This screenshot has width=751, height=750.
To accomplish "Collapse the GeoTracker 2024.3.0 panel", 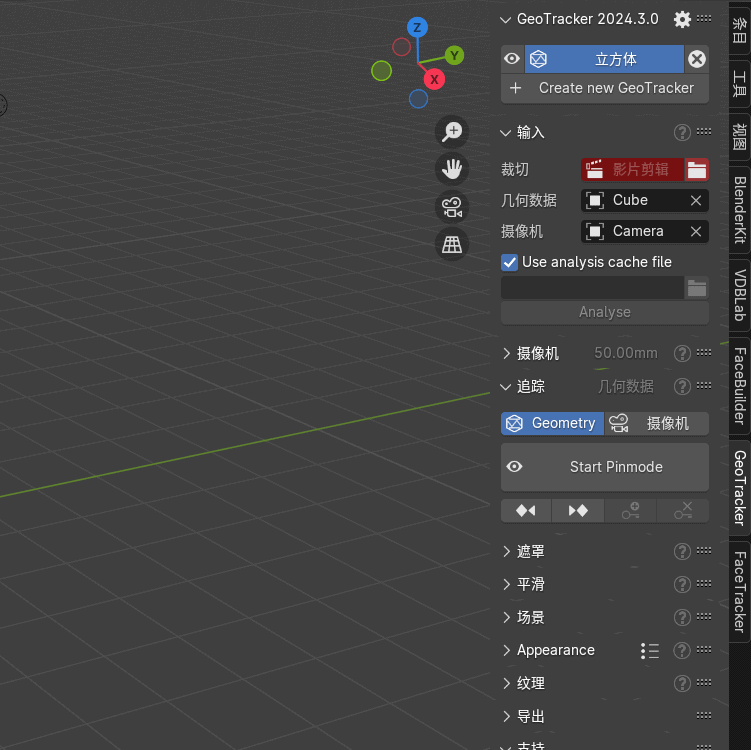I will [505, 20].
